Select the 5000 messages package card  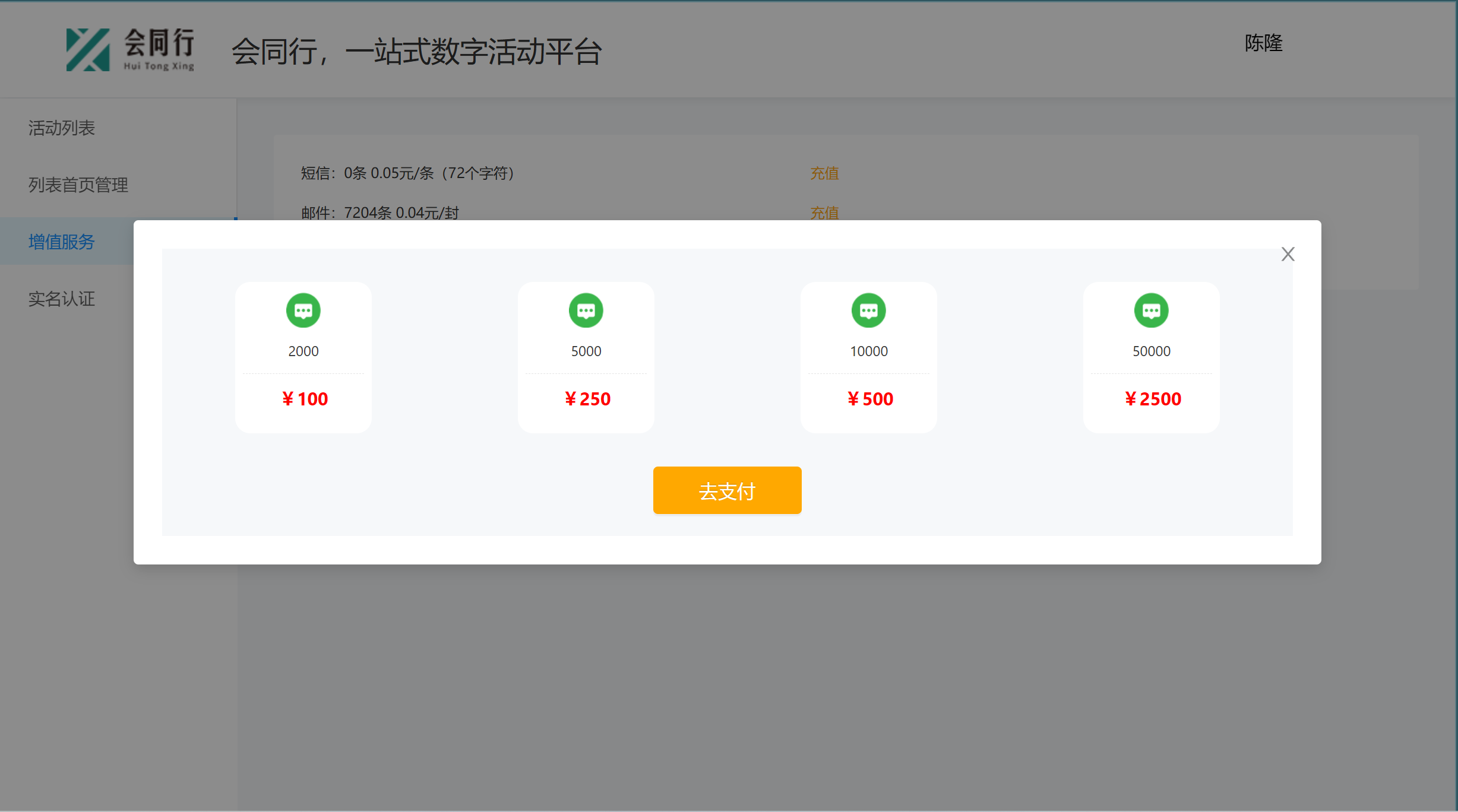tap(586, 357)
